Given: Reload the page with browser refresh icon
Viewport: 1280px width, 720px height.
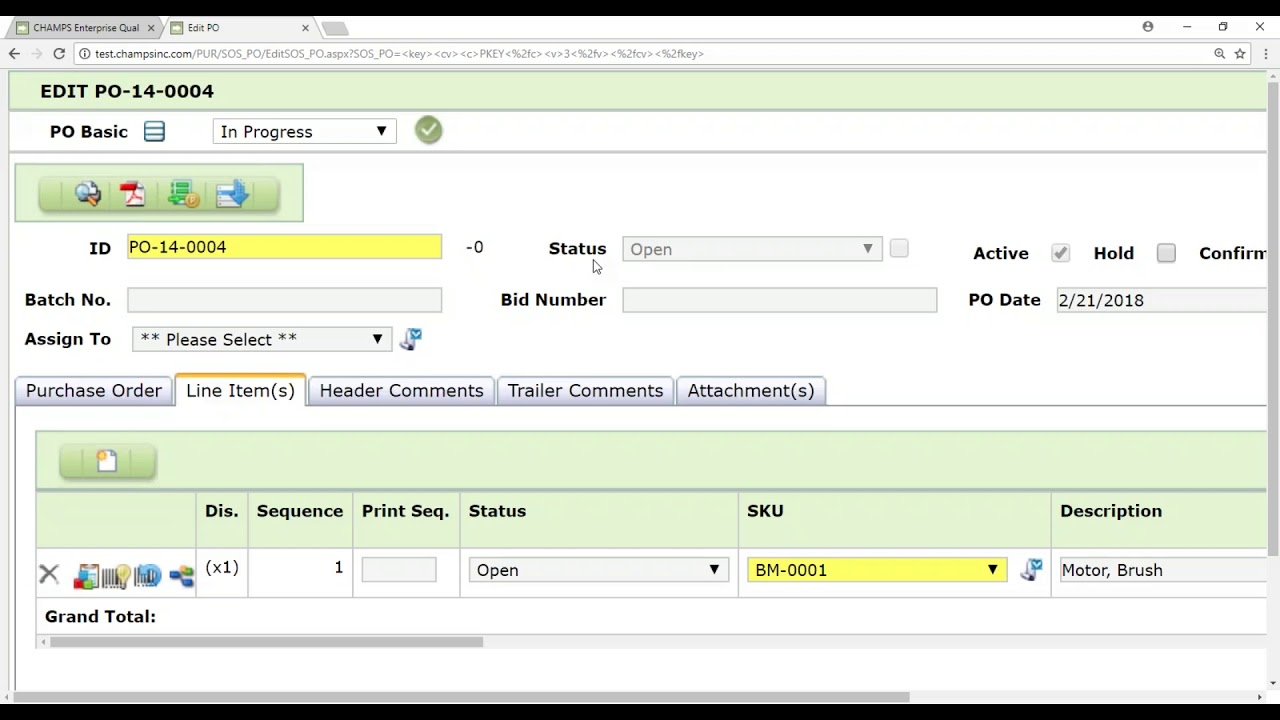Looking at the screenshot, I should (59, 54).
